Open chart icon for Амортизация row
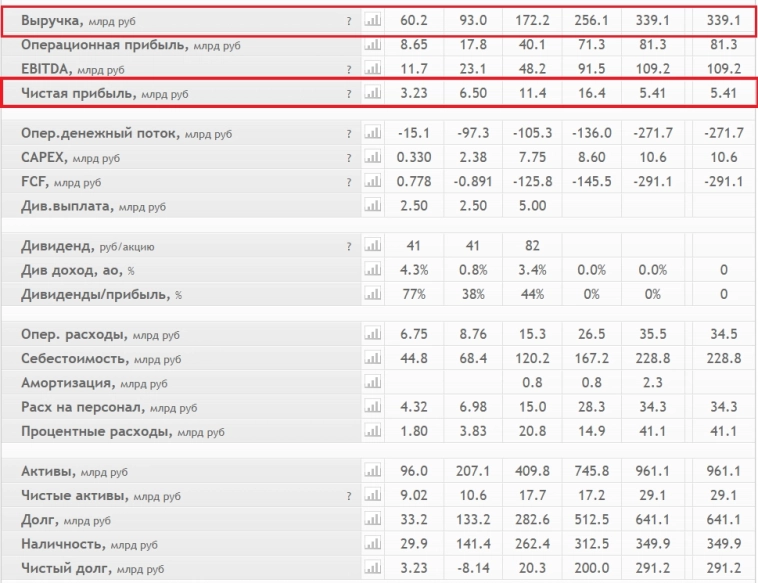Screen dimensions: 758x583 point(372,382)
